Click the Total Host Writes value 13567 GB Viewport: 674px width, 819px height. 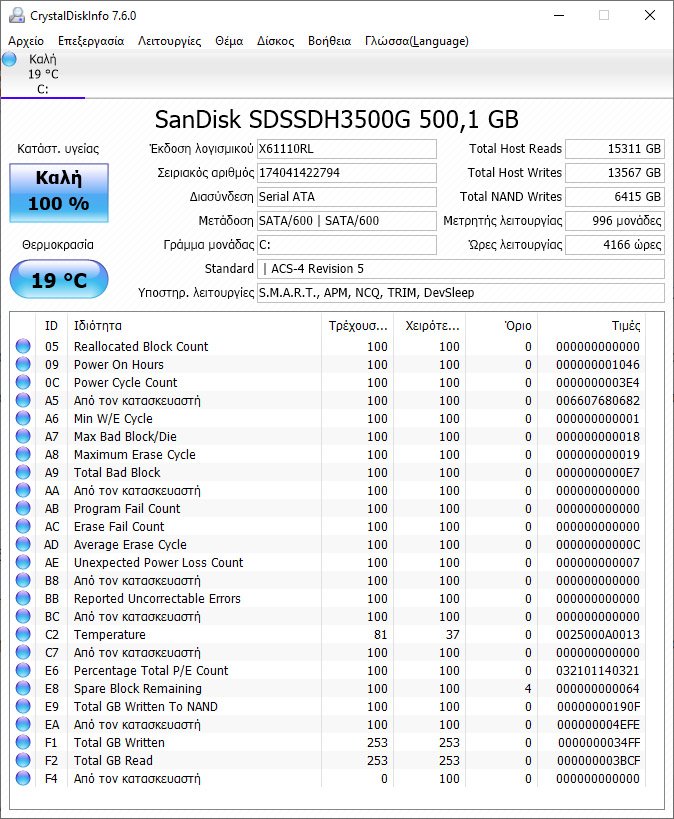click(615, 173)
